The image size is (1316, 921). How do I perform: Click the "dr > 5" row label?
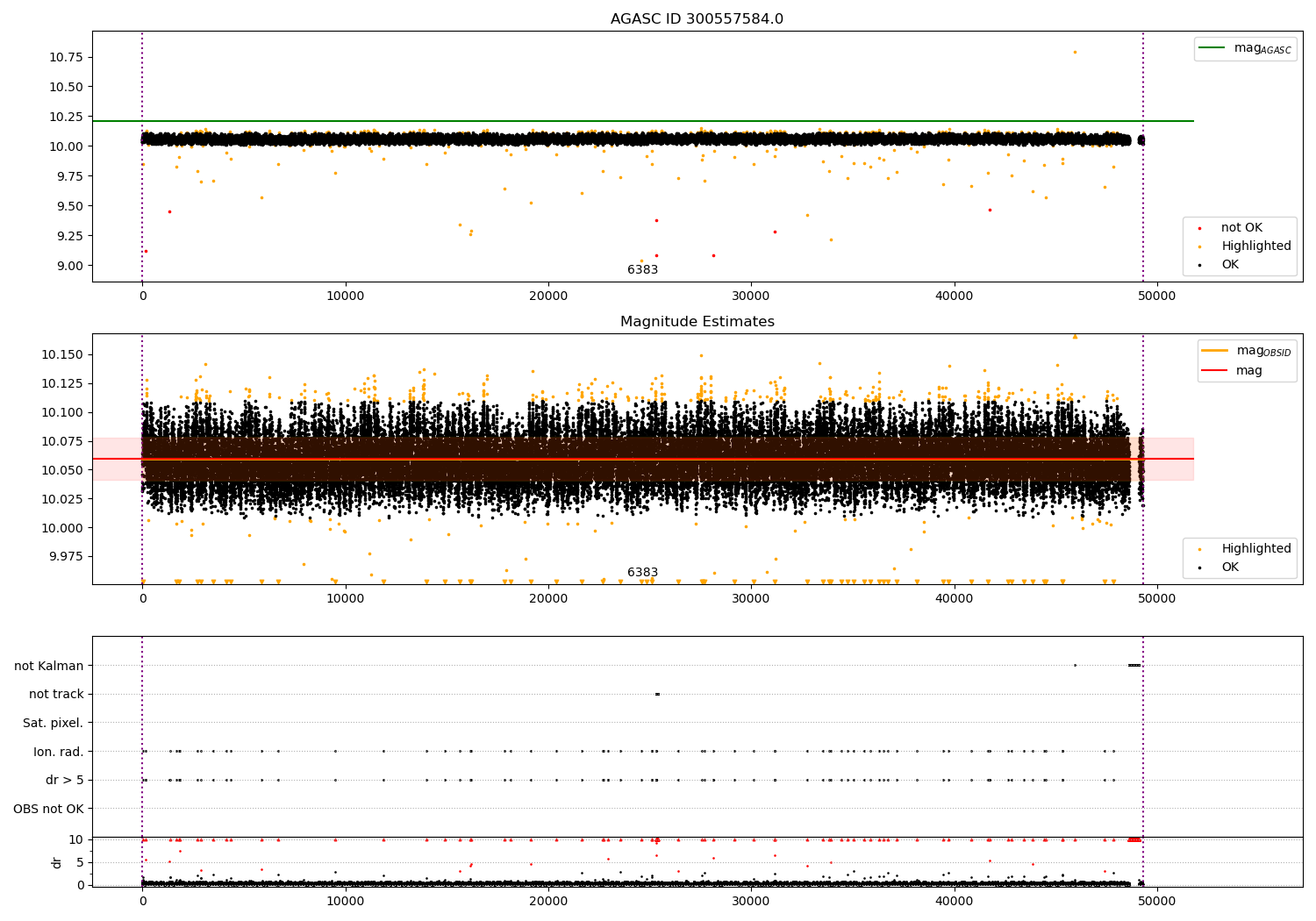pyautogui.click(x=65, y=781)
